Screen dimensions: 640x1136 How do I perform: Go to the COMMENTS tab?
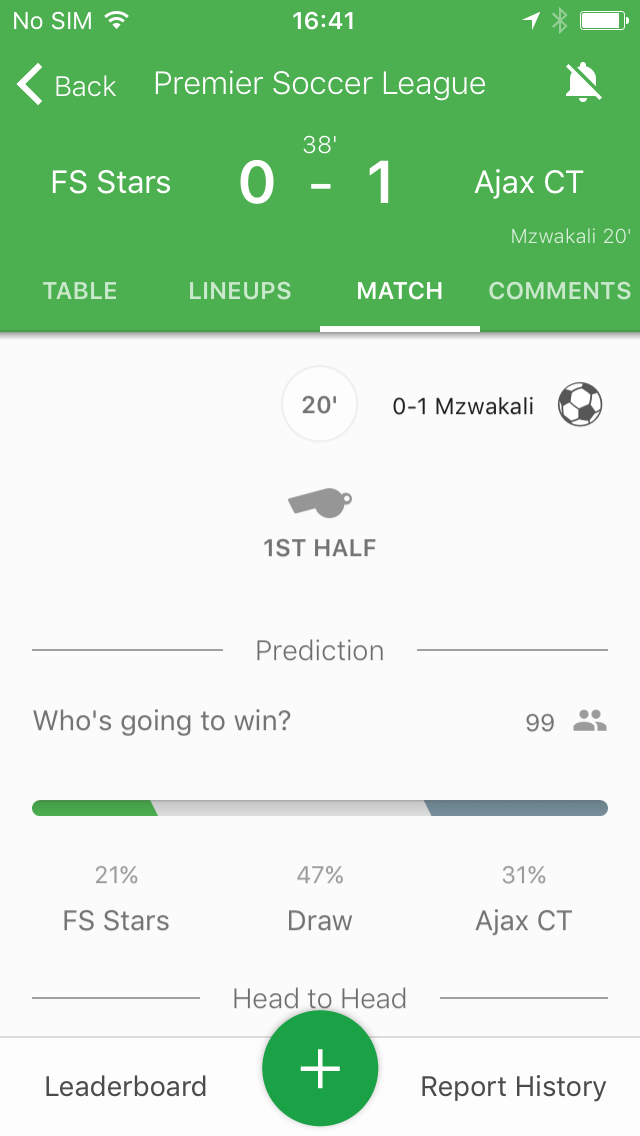[x=560, y=291]
